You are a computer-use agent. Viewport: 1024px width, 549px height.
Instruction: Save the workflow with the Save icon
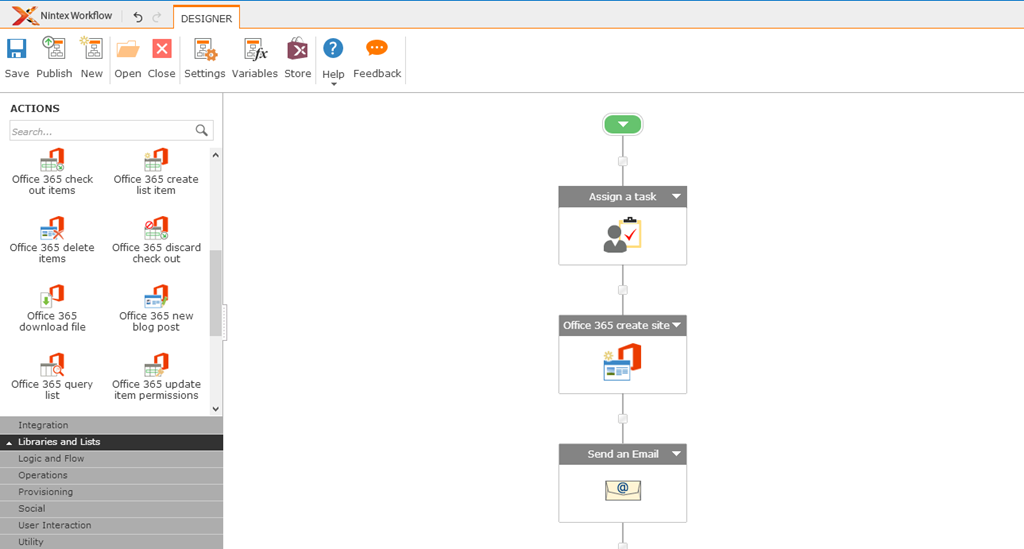16,49
